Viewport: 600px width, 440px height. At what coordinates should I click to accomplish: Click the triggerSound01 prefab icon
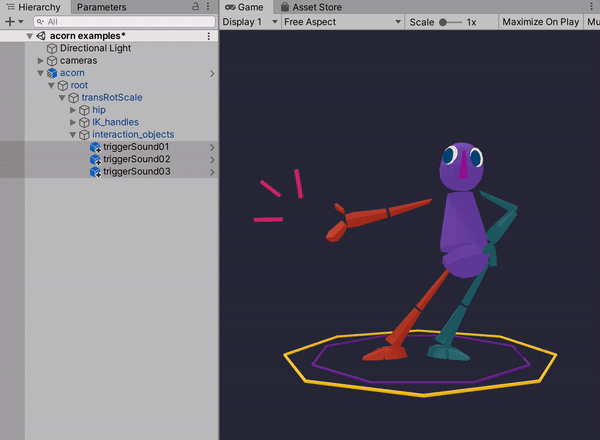[x=95, y=147]
